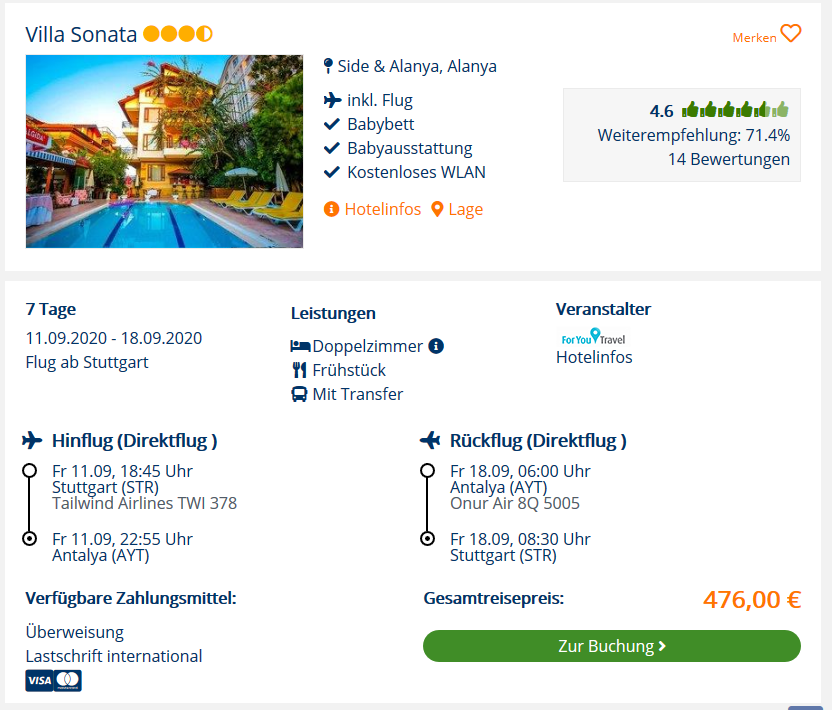Click the fork and knife Frühstück icon

300,370
